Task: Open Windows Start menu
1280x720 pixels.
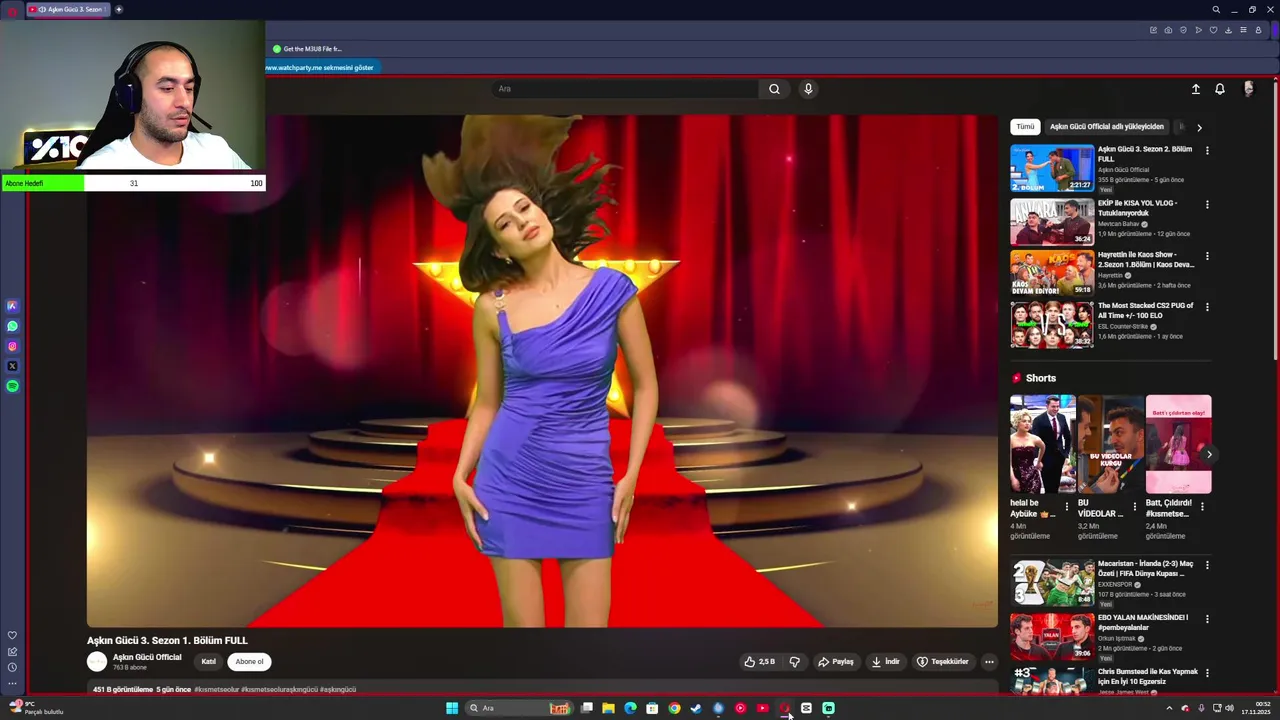Action: [x=452, y=708]
